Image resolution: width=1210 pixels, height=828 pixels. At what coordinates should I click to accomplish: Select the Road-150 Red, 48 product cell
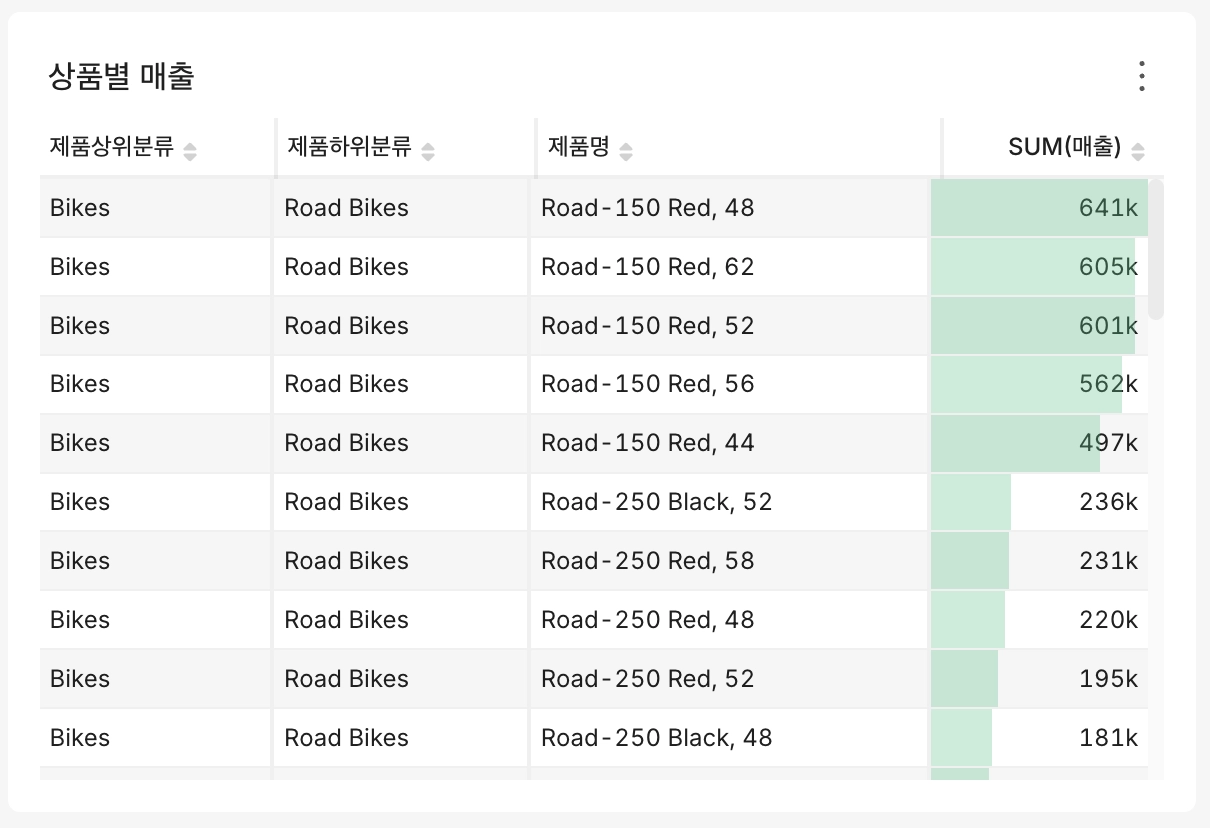730,208
